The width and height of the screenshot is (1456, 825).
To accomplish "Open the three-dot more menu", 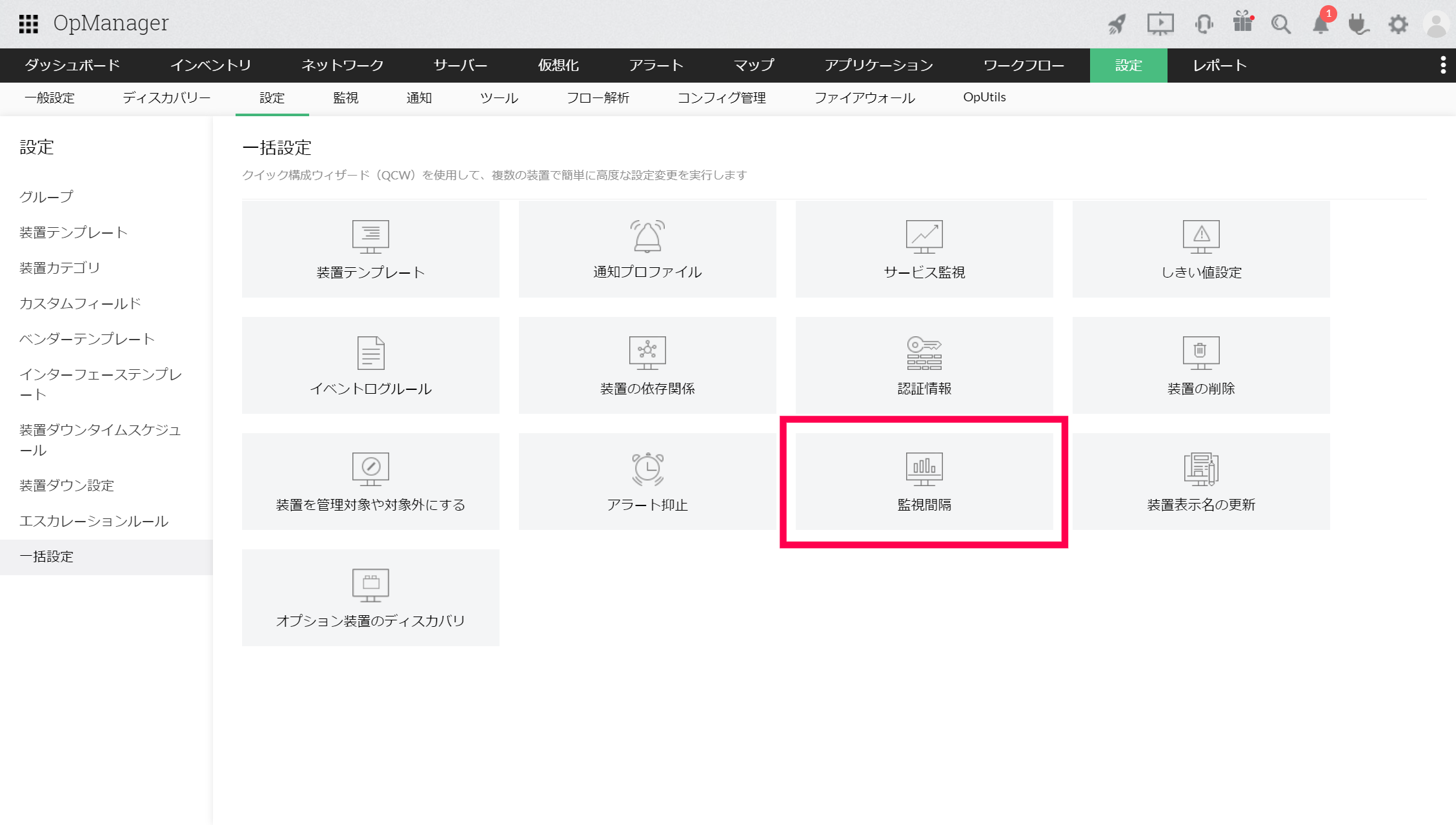I will point(1443,65).
